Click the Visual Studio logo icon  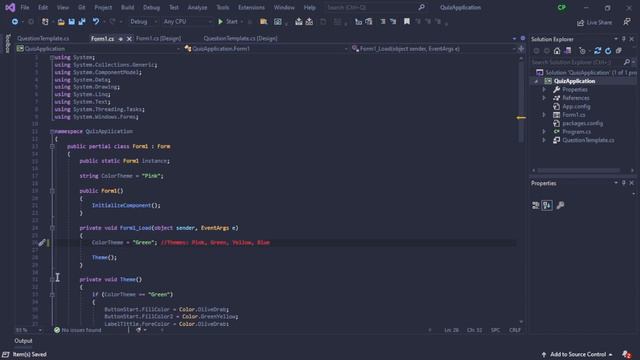click(x=10, y=7)
